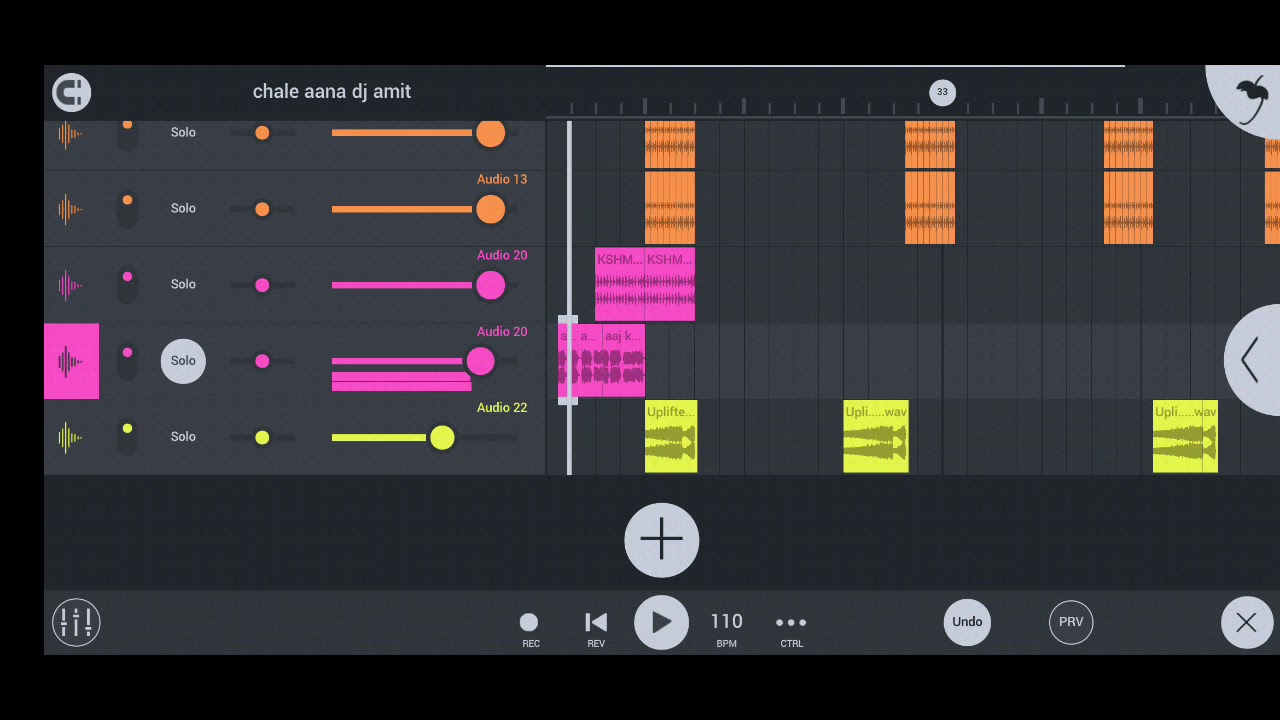Open the PRV preview button
The width and height of the screenshot is (1280, 720).
[1071, 622]
